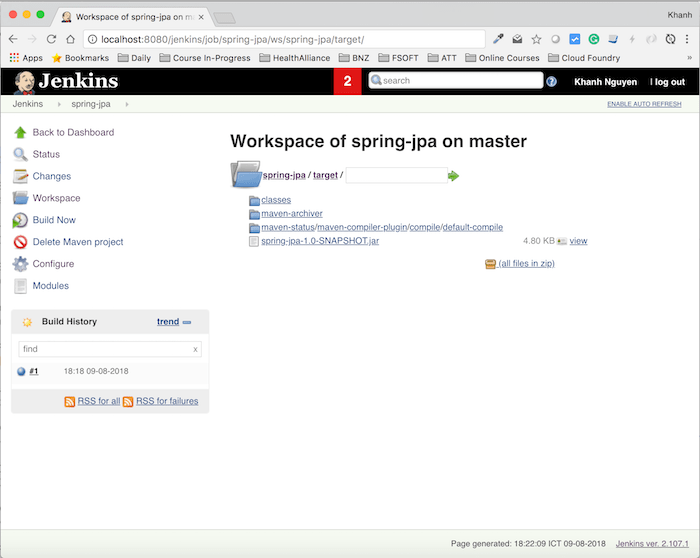The height and width of the screenshot is (558, 700).
Task: Click the large workspace folder icon
Action: [246, 175]
